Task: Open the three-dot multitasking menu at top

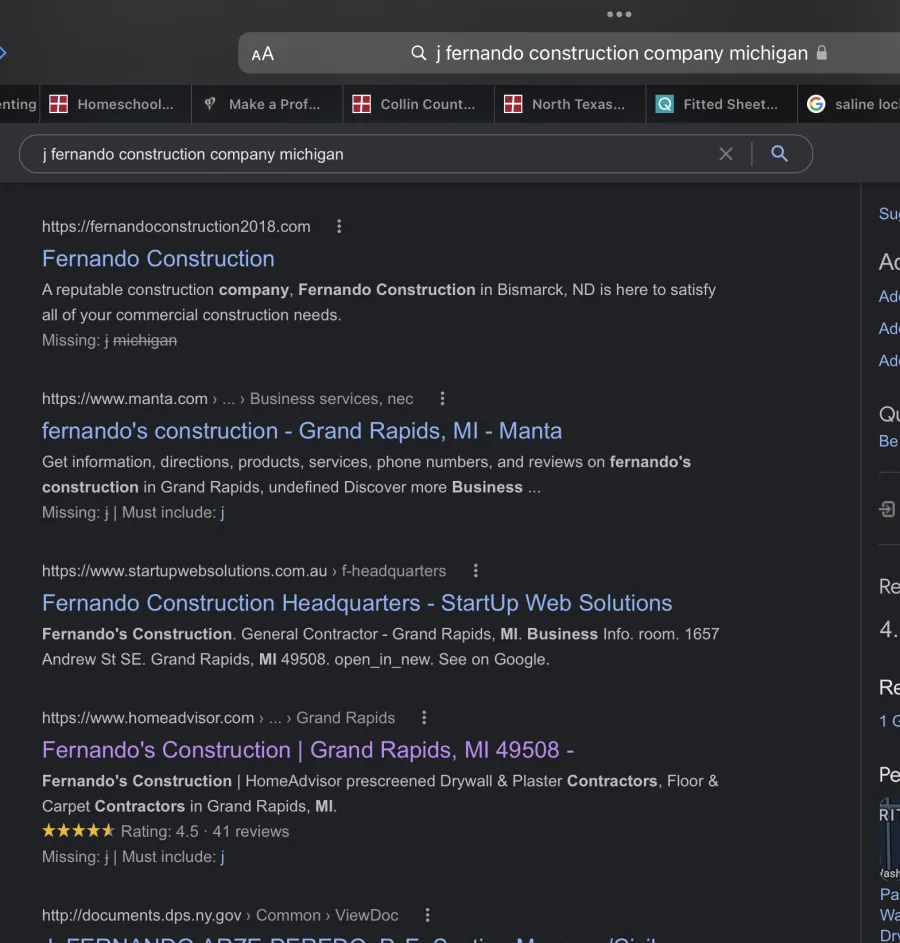Action: (619, 14)
